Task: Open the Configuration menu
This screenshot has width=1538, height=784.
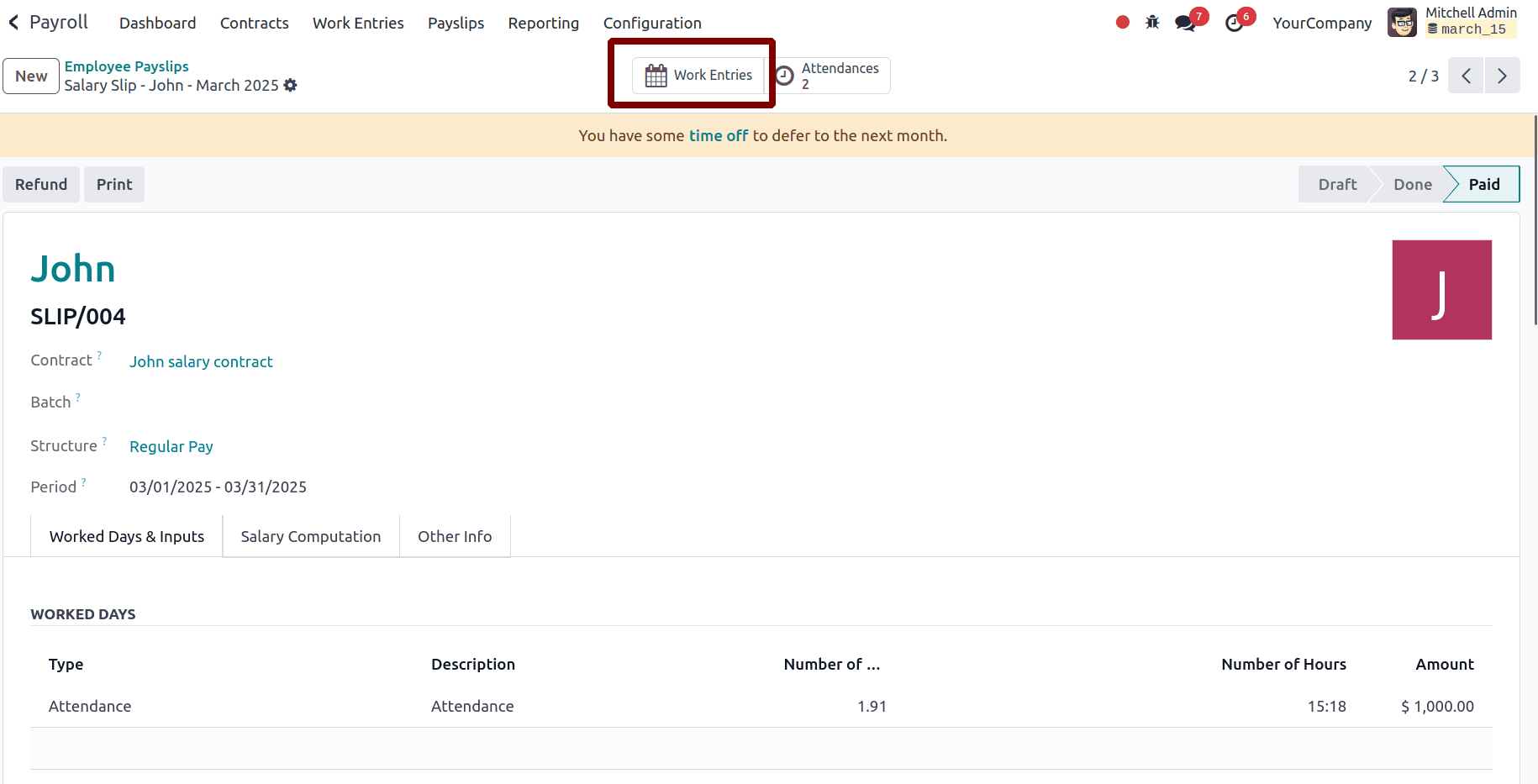Action: [652, 23]
